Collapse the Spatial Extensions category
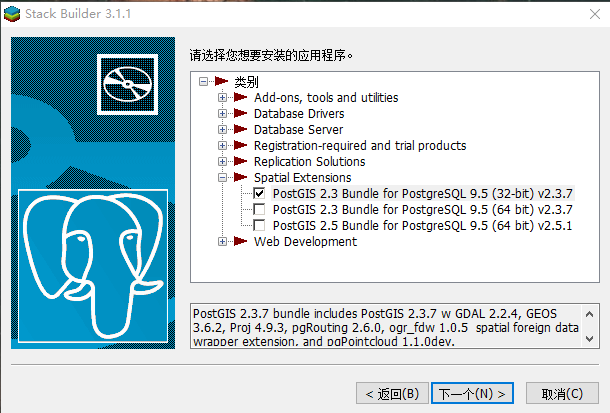This screenshot has height=413, width=610. click(223, 177)
